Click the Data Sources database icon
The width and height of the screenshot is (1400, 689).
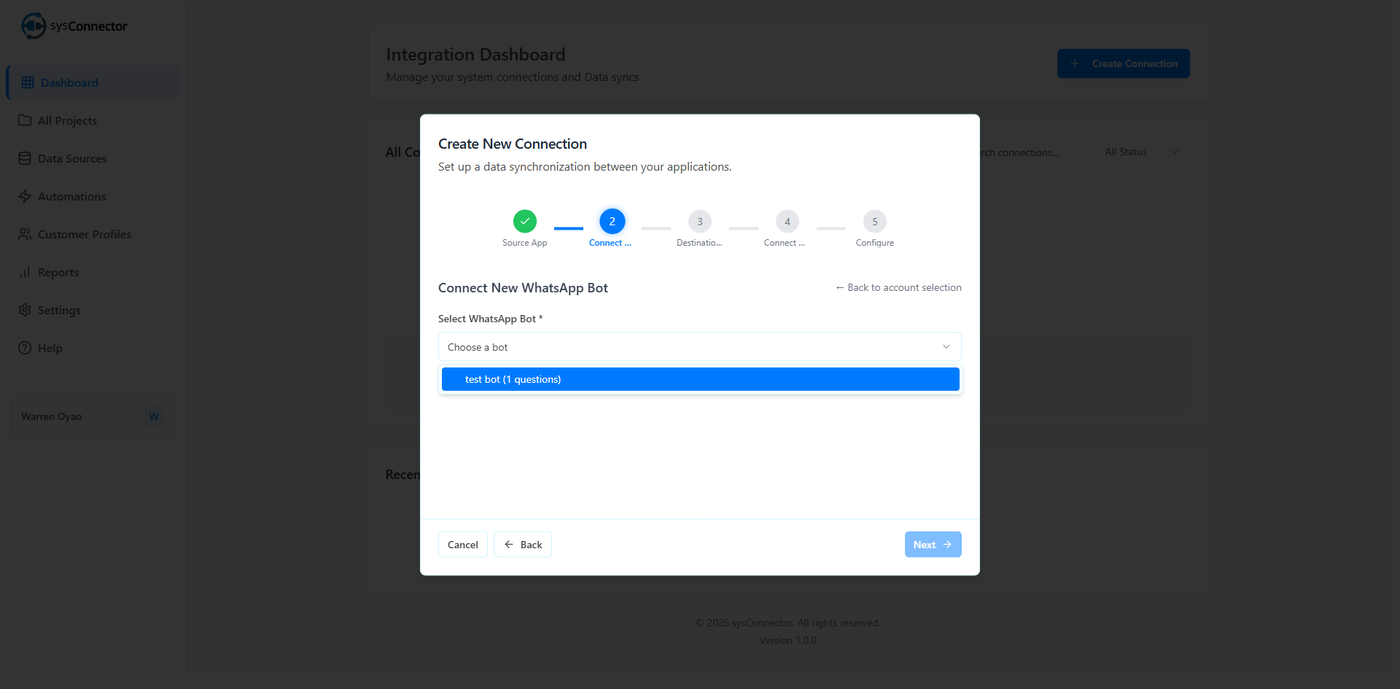[25, 159]
